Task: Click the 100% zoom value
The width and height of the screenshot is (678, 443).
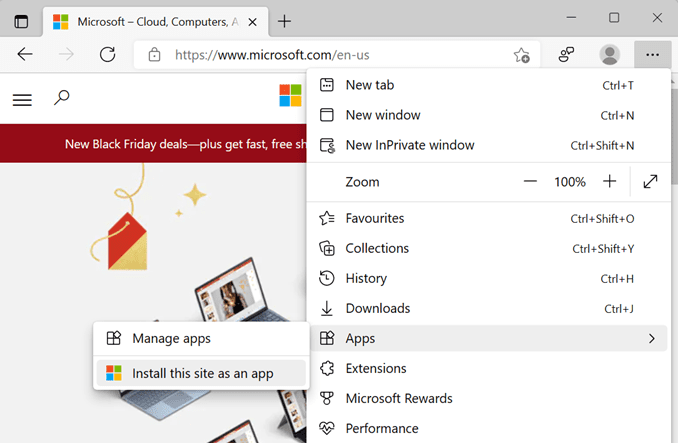Action: (x=570, y=182)
